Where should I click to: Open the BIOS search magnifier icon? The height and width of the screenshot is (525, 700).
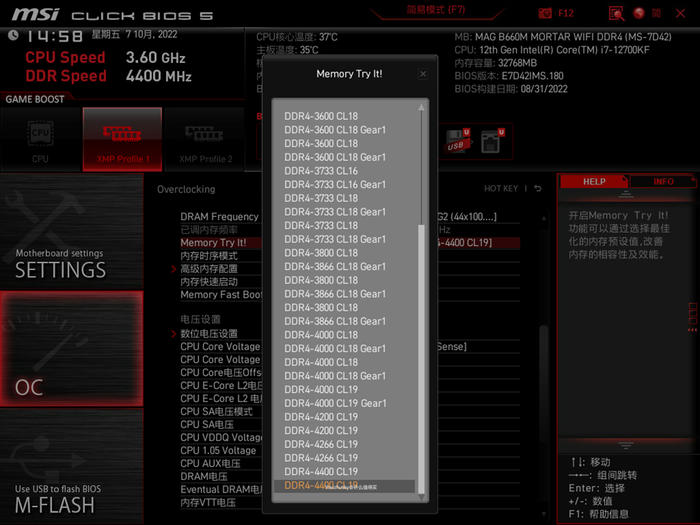pyautogui.click(x=616, y=13)
